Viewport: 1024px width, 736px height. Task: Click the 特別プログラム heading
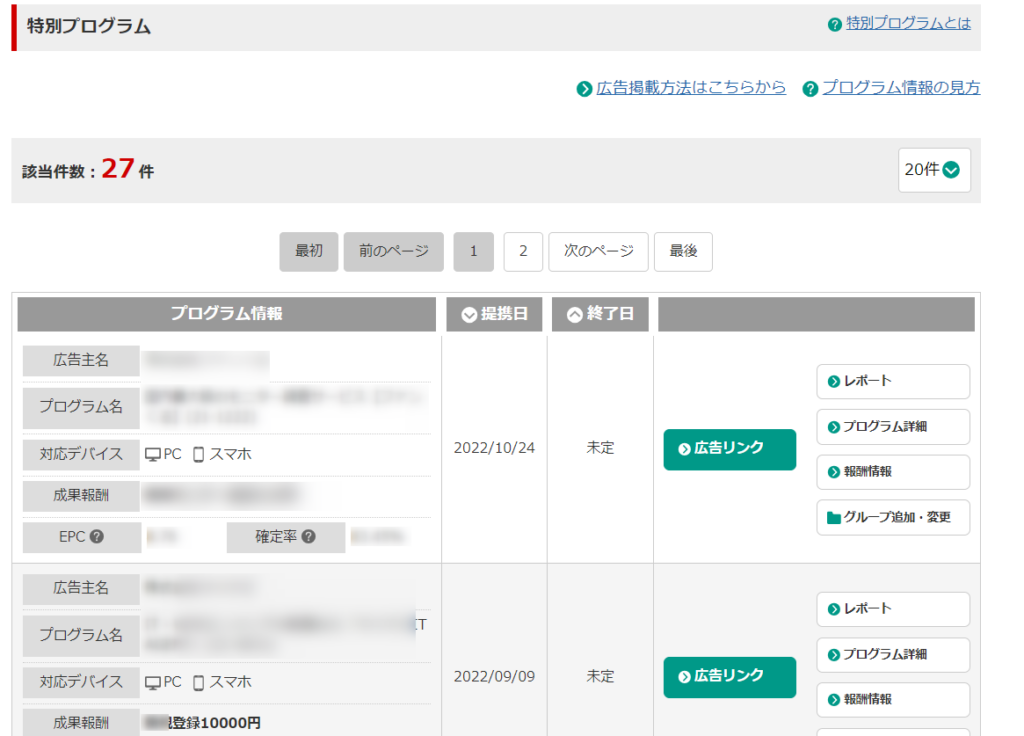pyautogui.click(x=89, y=26)
